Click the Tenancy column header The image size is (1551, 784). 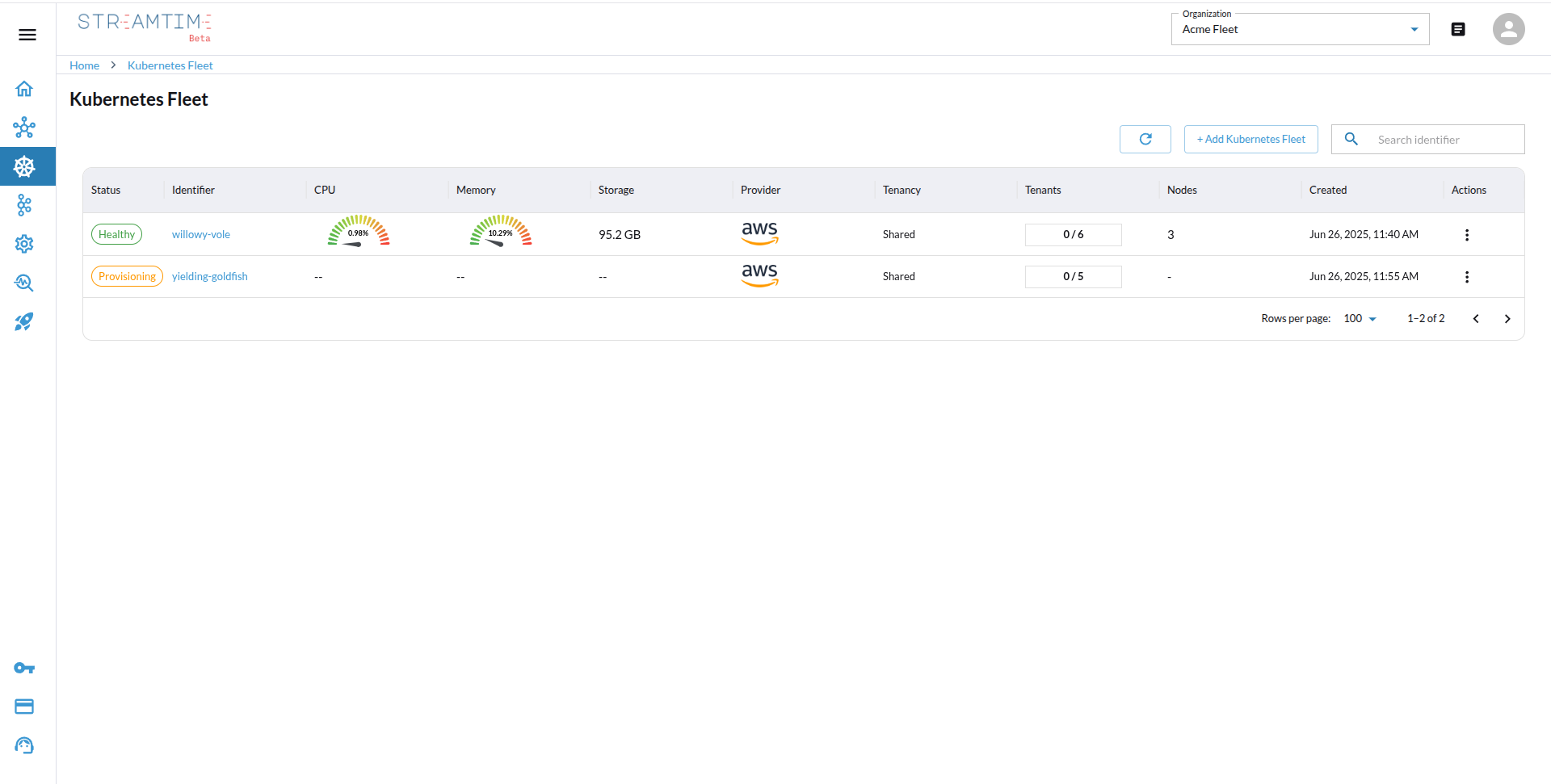902,190
